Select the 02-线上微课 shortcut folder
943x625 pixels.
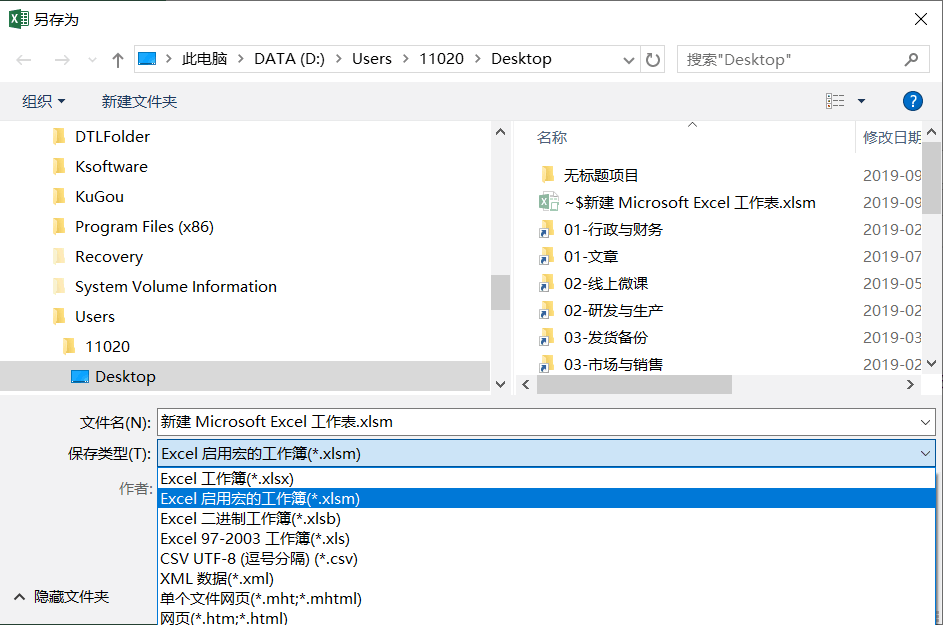(x=606, y=284)
